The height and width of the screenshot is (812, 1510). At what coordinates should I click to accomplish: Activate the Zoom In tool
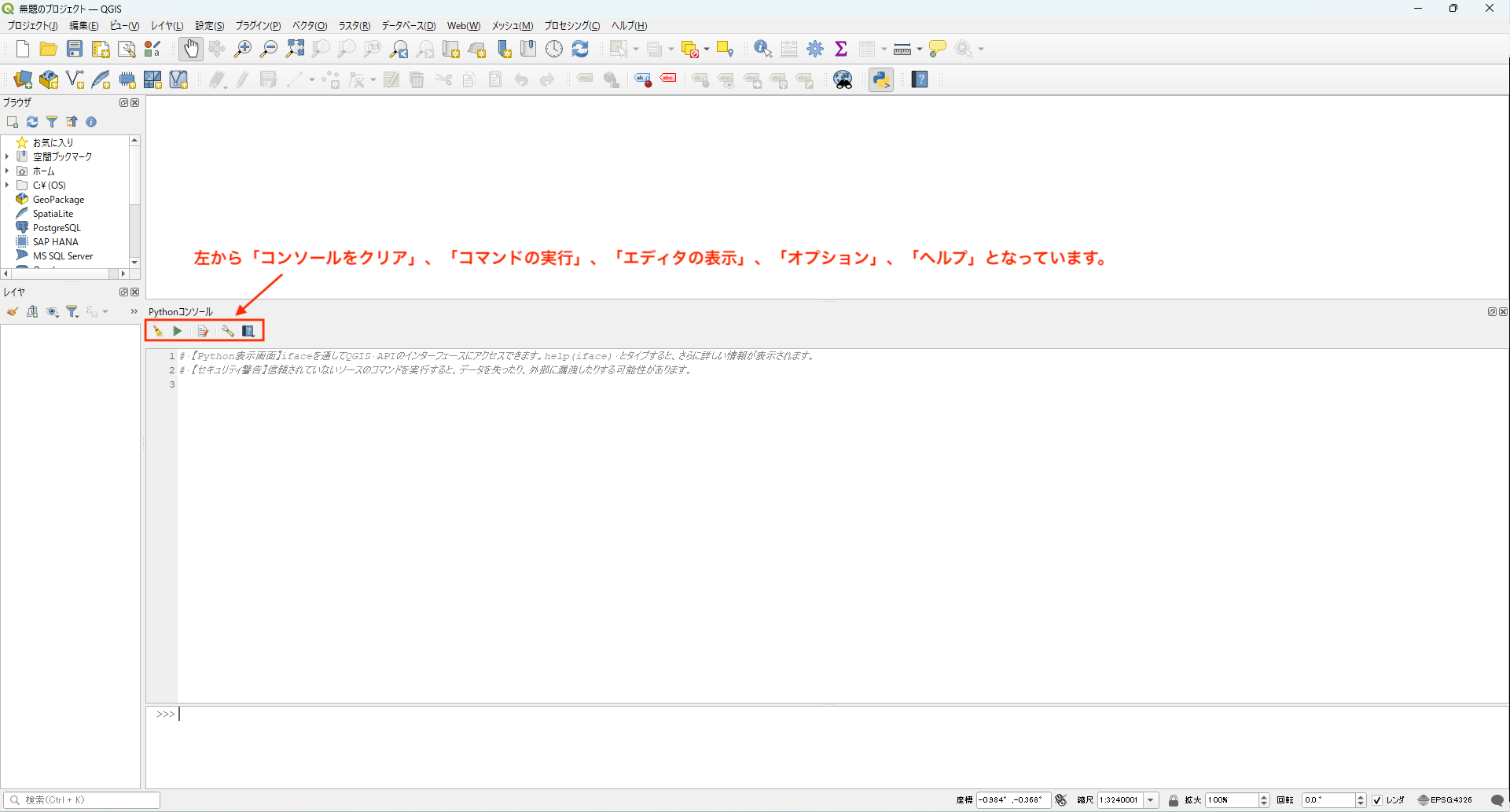point(243,48)
